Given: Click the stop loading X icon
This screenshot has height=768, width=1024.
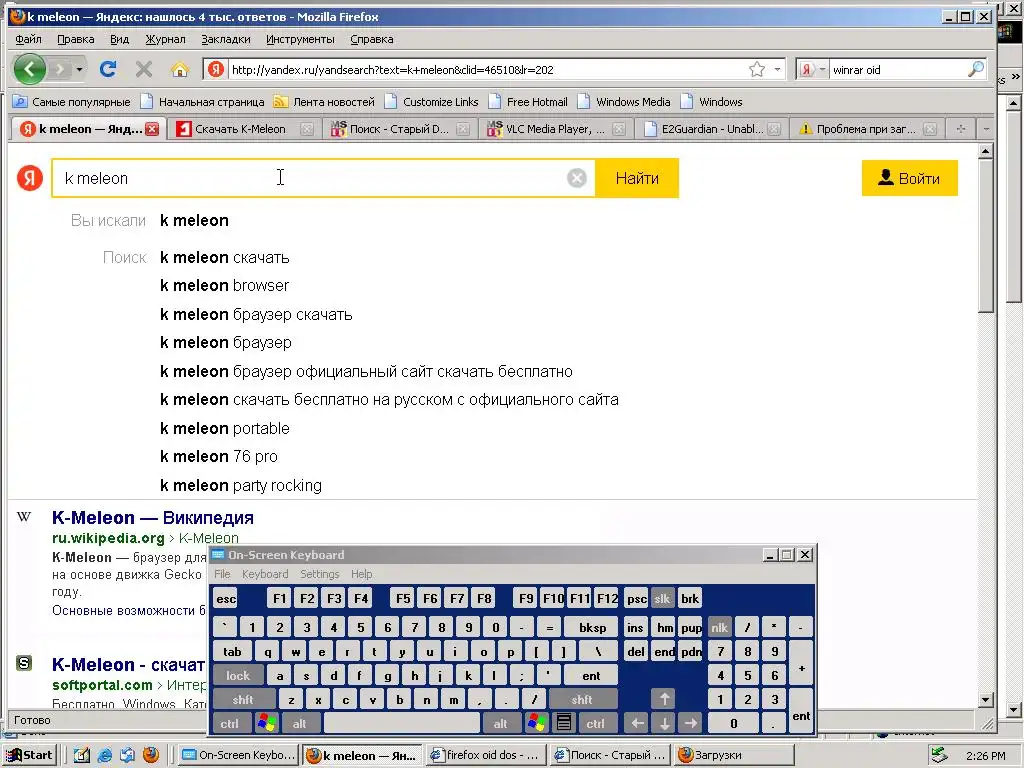Looking at the screenshot, I should click(144, 69).
